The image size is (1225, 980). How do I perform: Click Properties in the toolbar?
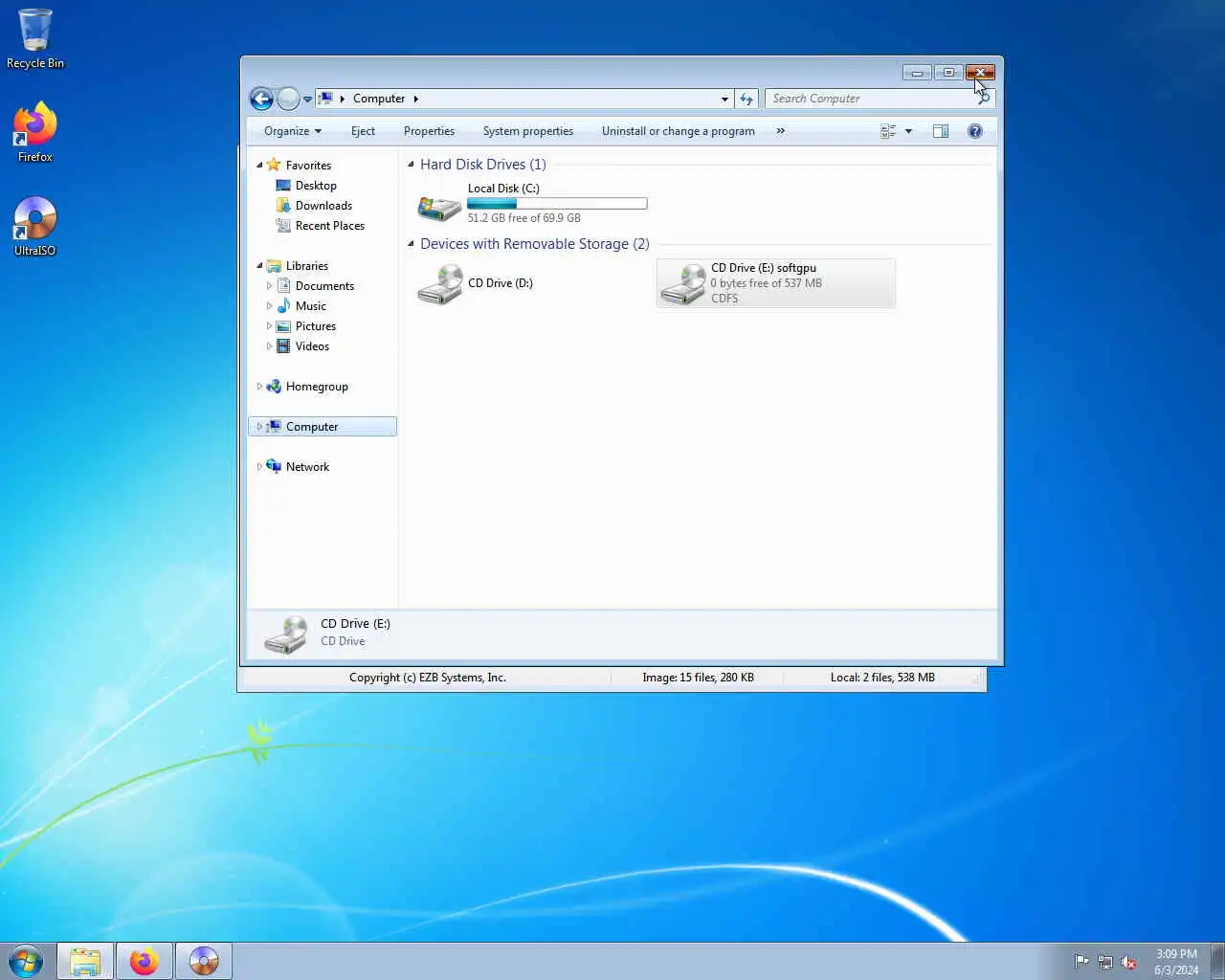pyautogui.click(x=429, y=131)
